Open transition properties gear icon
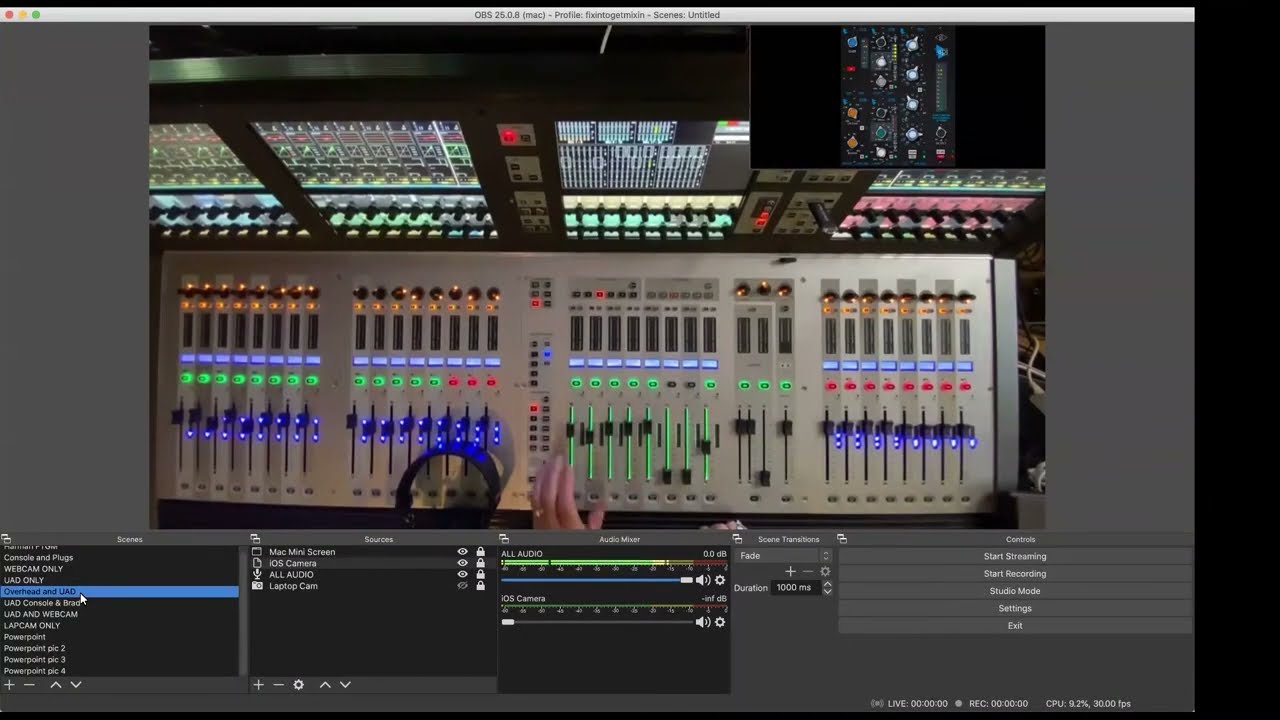This screenshot has width=1280, height=720. [x=825, y=572]
